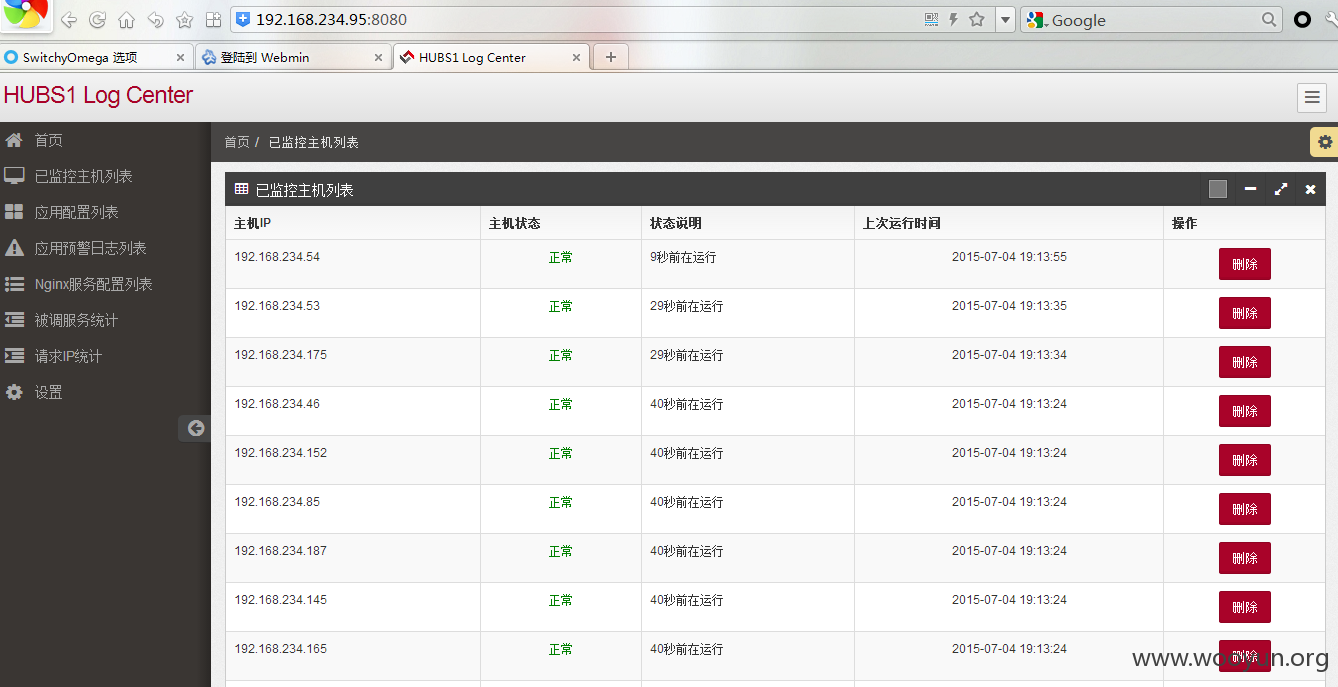1338x687 pixels.
Task: Click the yellow settings gear tab
Action: (x=1324, y=142)
